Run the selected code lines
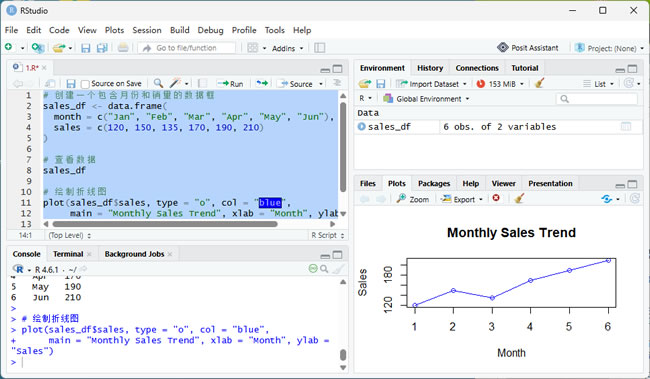The image size is (650, 379). tap(230, 83)
